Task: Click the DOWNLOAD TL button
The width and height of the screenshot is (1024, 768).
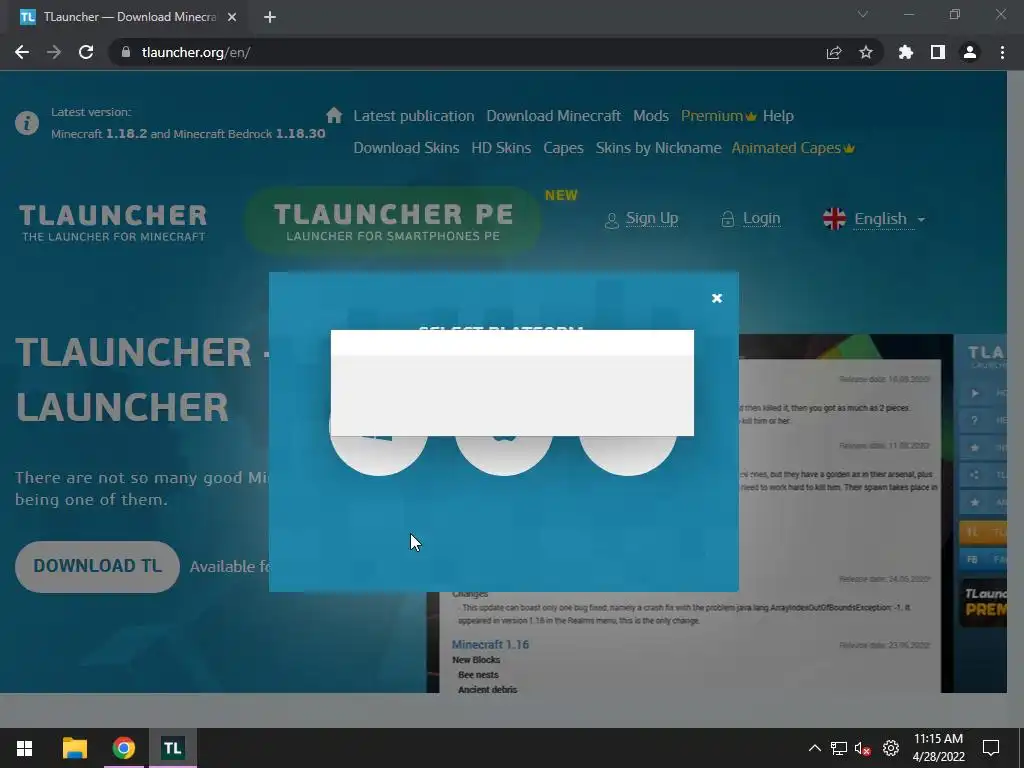Action: [x=97, y=566]
